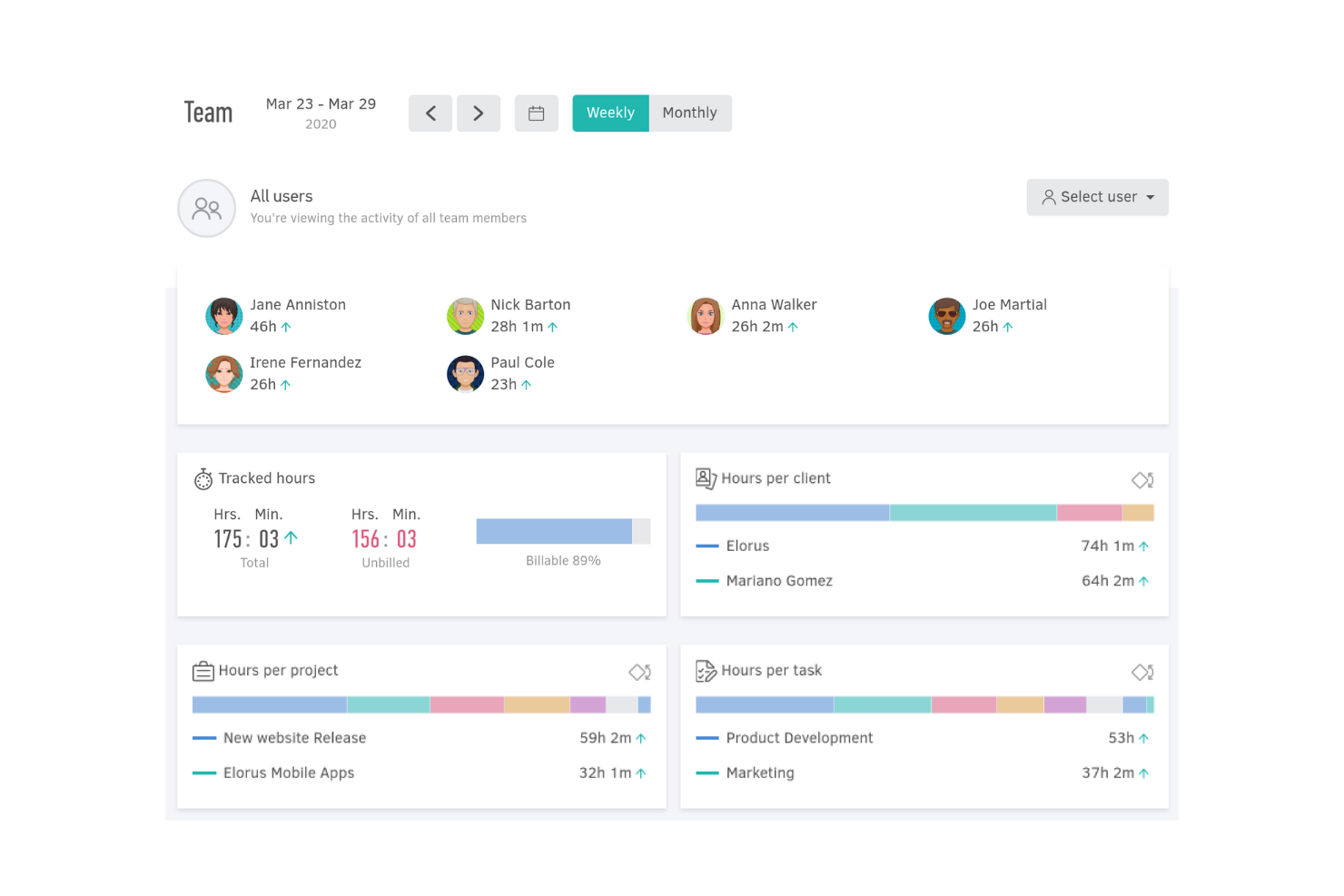Click Paul Cole's avatar

pos(465,374)
